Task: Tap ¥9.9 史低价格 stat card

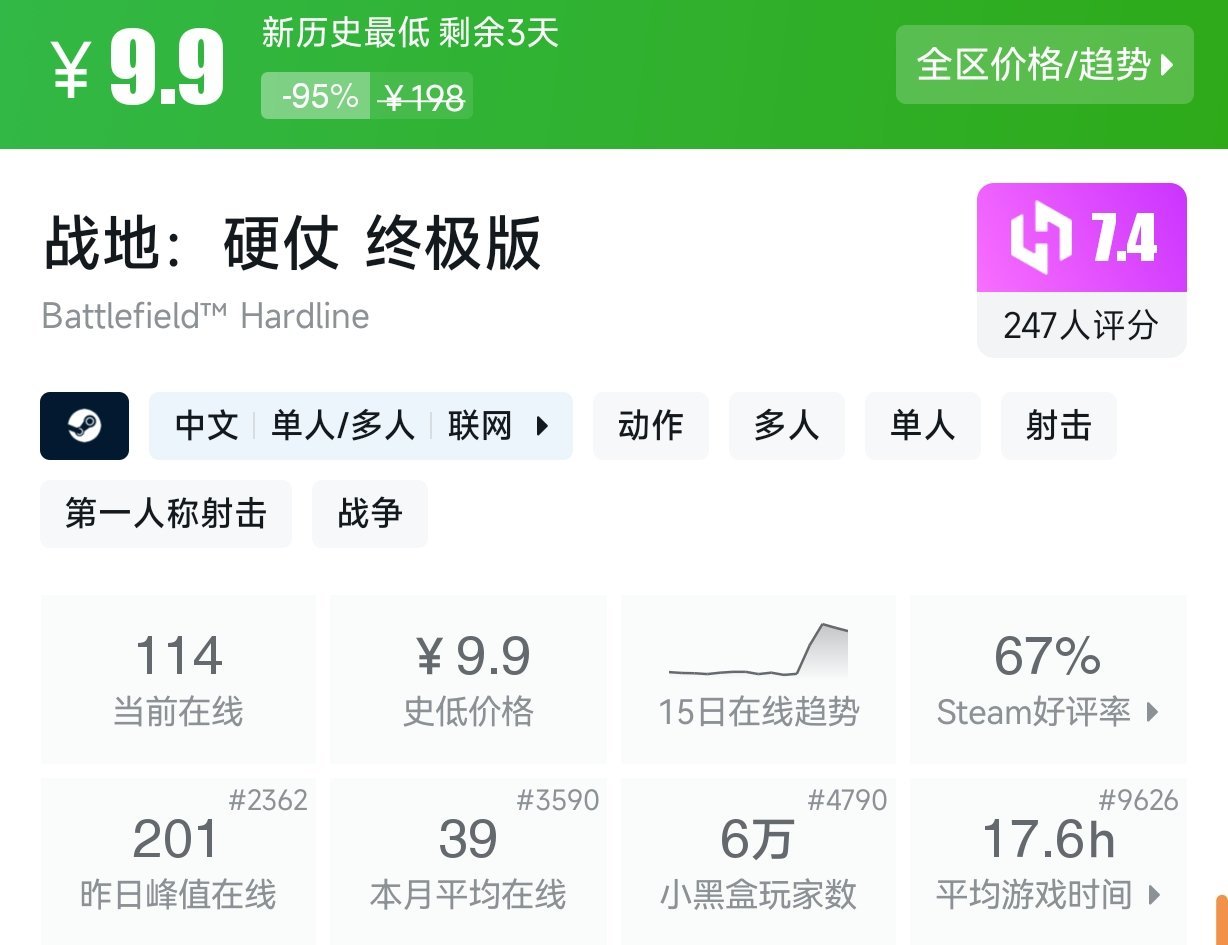Action: click(x=468, y=680)
